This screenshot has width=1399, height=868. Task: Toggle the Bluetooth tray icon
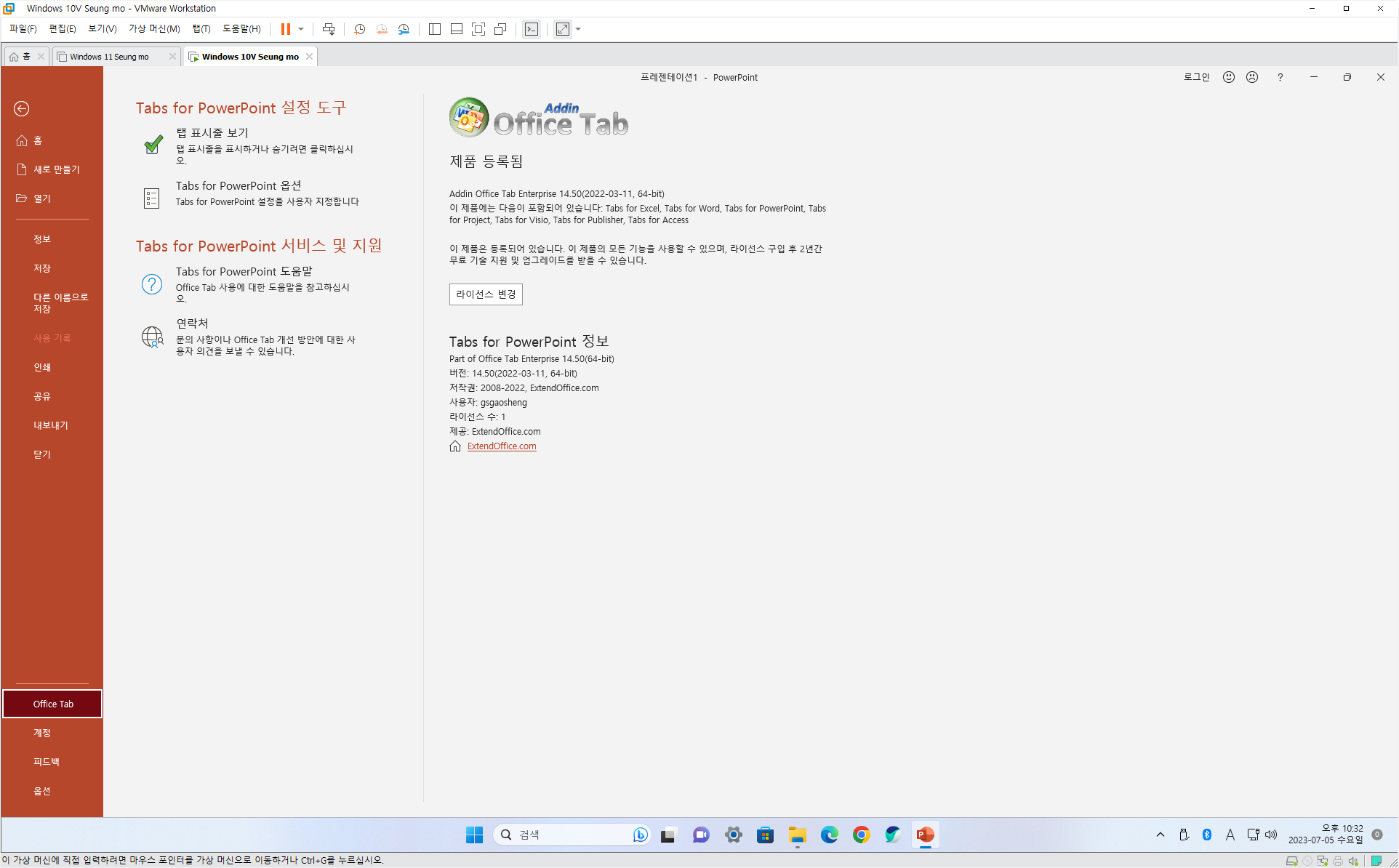tap(1207, 835)
